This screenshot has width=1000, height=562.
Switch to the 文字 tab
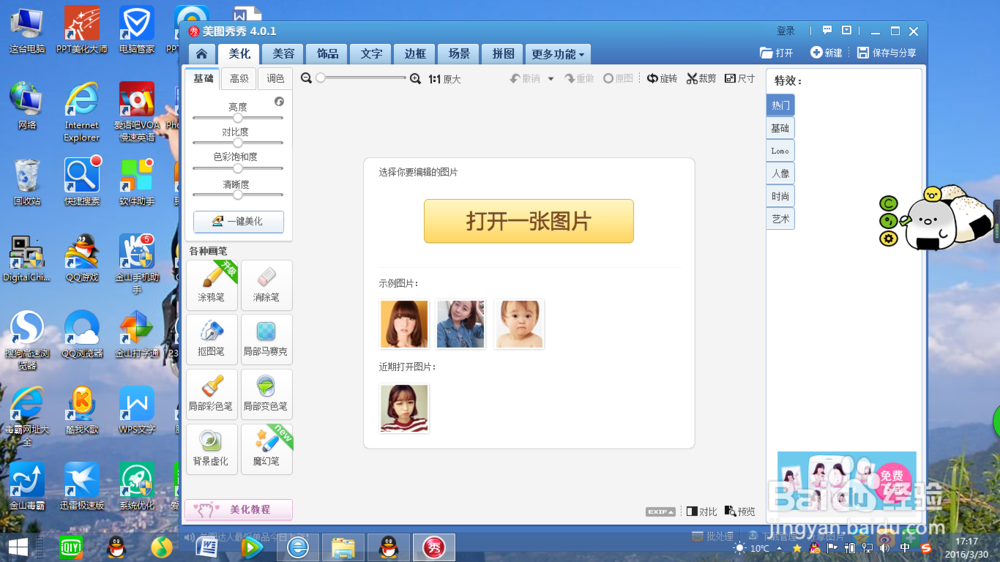click(371, 54)
